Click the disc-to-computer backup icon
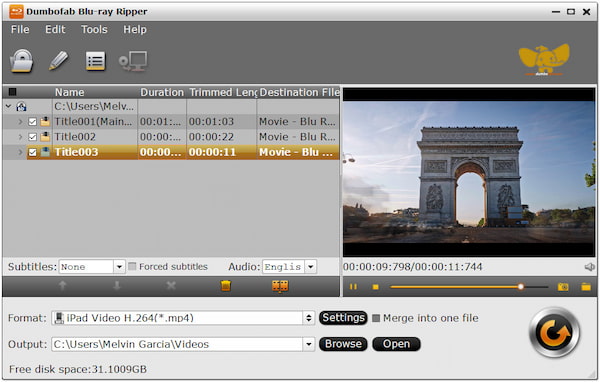Viewport: 600px width, 382px height. 133,61
